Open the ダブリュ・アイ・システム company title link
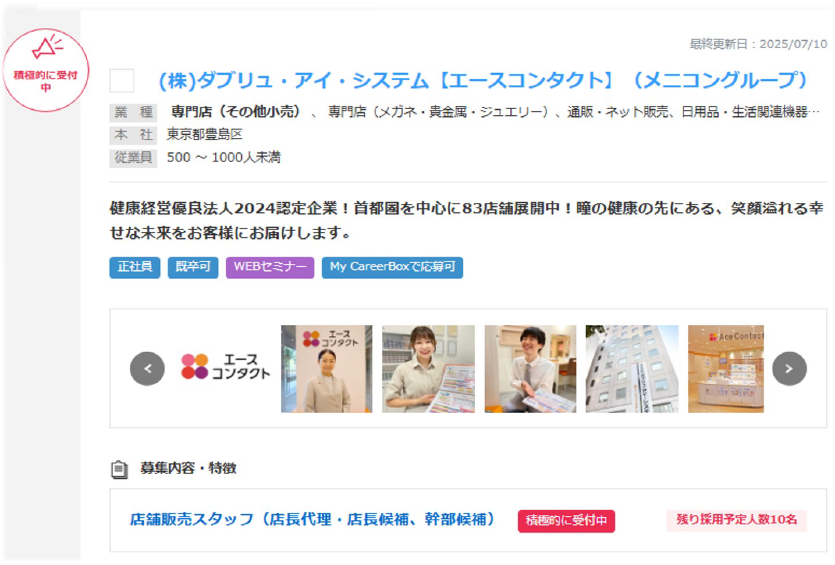This screenshot has height=565, width=835. [483, 80]
